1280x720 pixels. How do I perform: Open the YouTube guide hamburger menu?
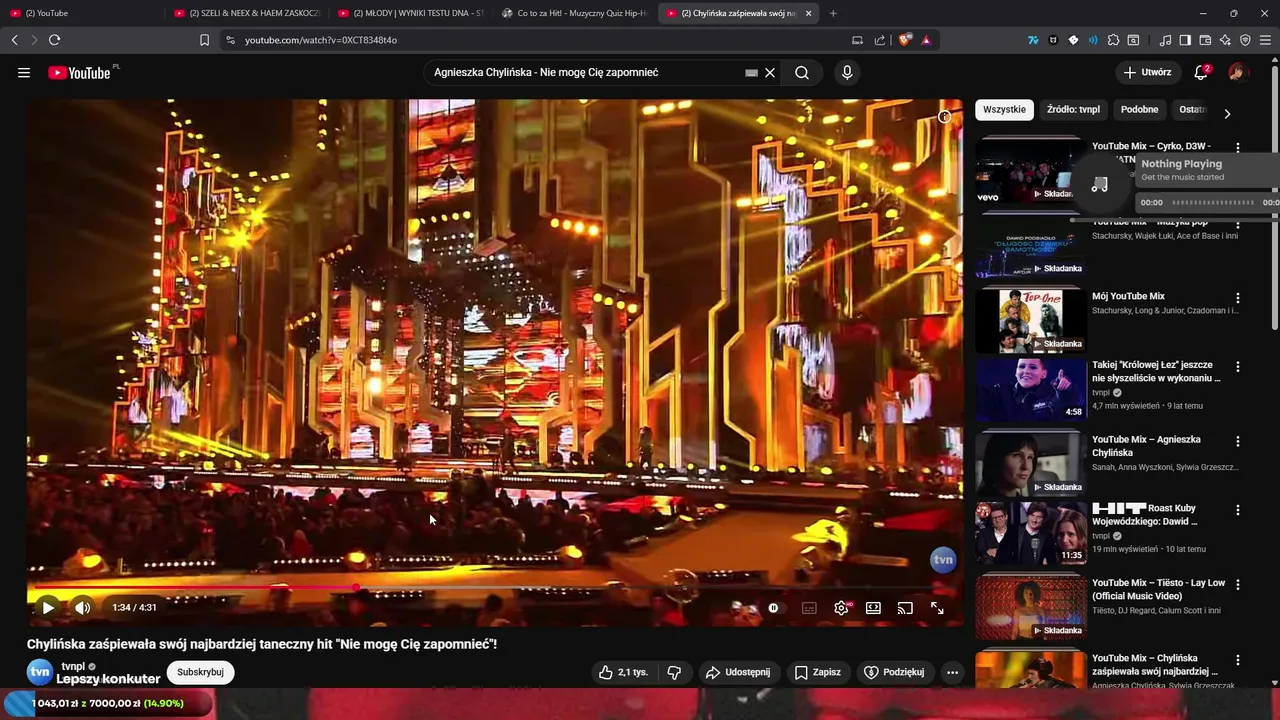[x=24, y=72]
